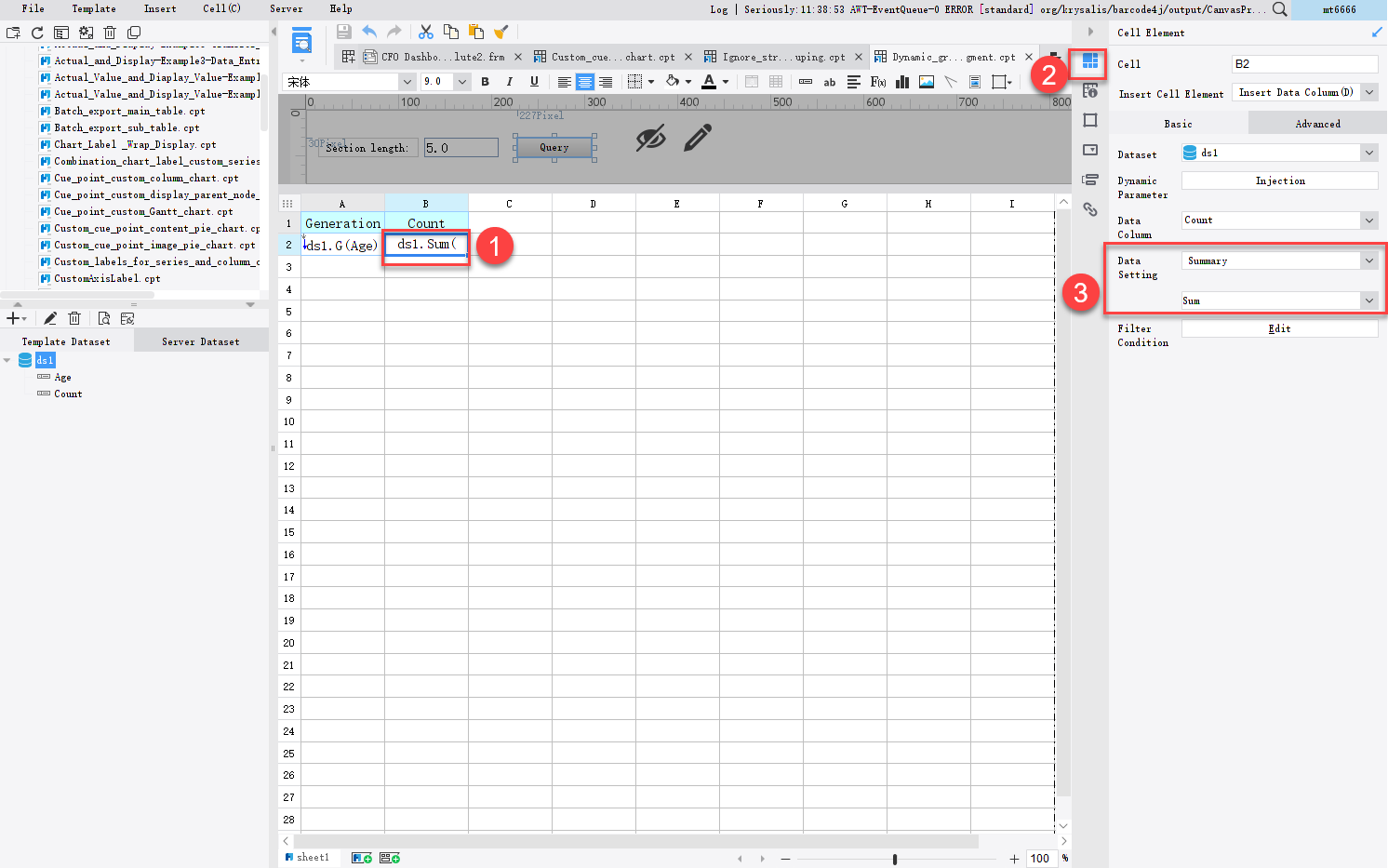This screenshot has width=1388, height=868.
Task: Click the Widget Settings panel icon
Action: click(1089, 150)
